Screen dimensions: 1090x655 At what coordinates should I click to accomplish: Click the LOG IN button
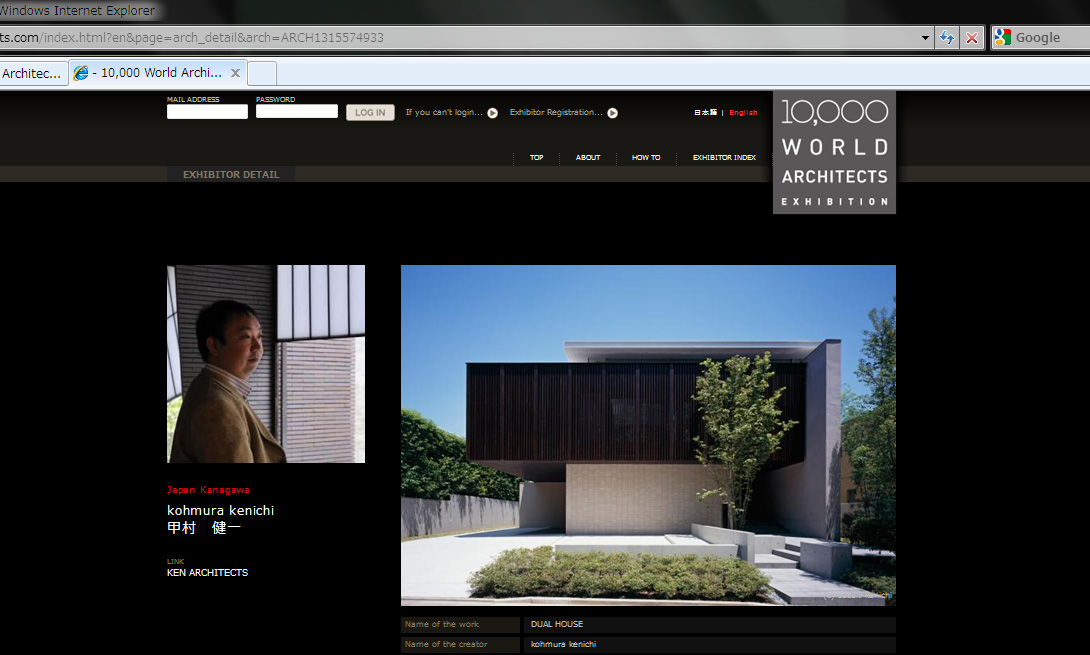pyautogui.click(x=370, y=113)
